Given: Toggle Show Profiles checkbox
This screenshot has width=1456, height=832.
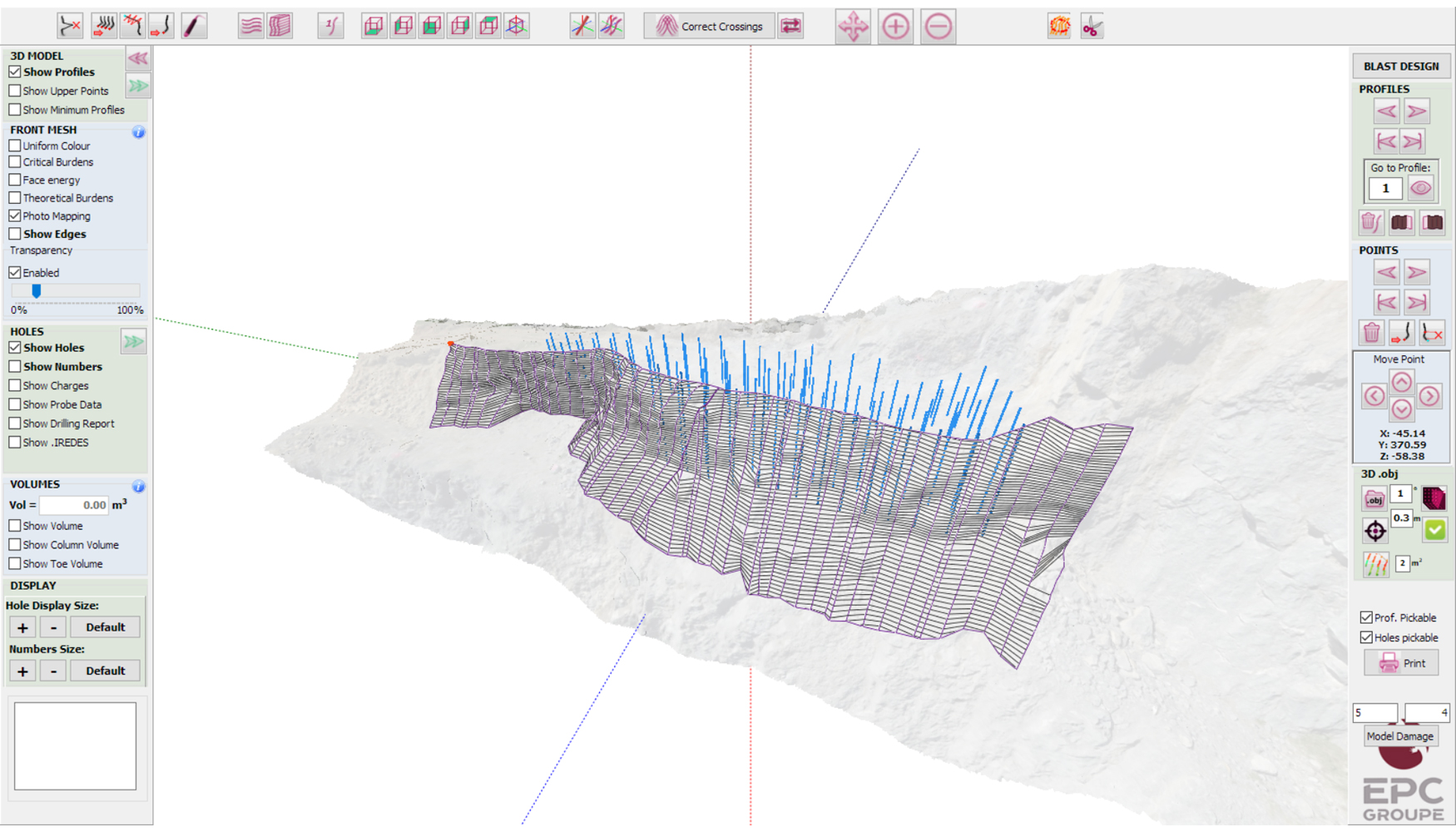Looking at the screenshot, I should pyautogui.click(x=15, y=72).
